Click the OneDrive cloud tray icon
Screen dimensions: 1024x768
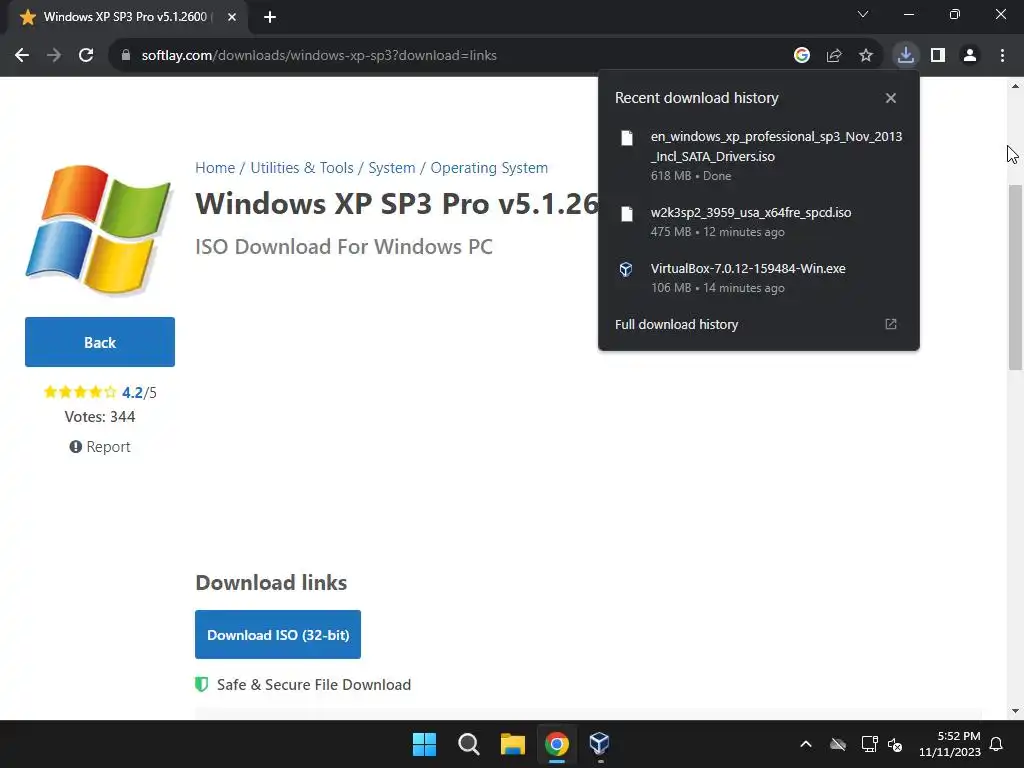click(838, 744)
